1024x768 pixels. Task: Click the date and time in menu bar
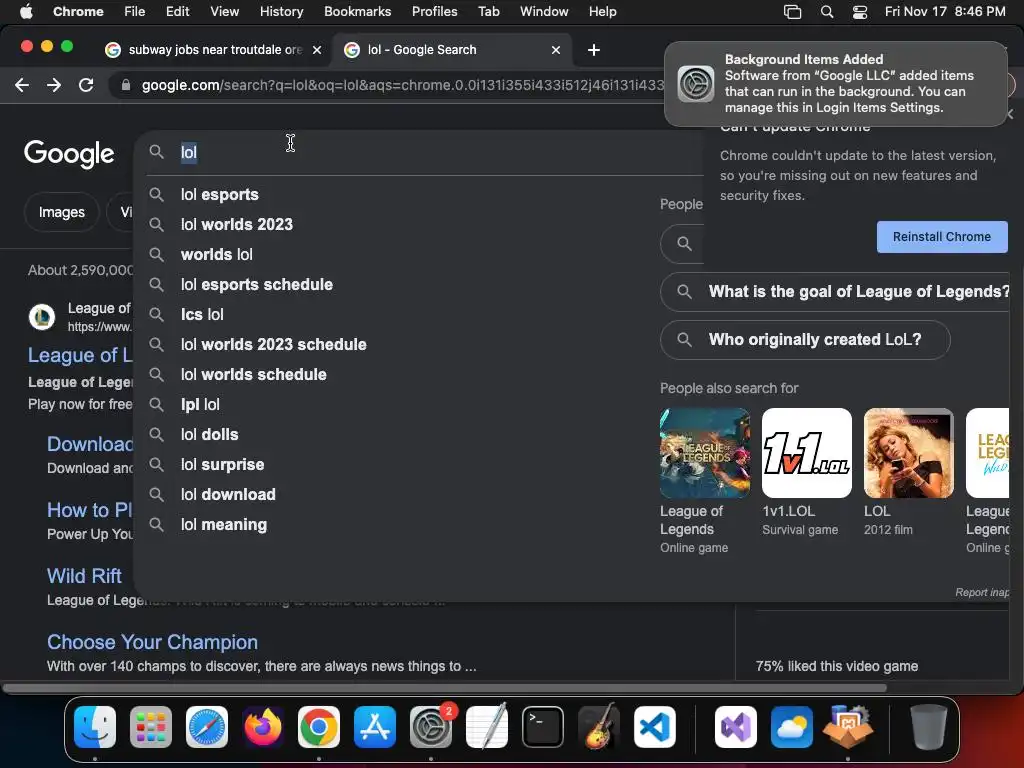pos(945,12)
